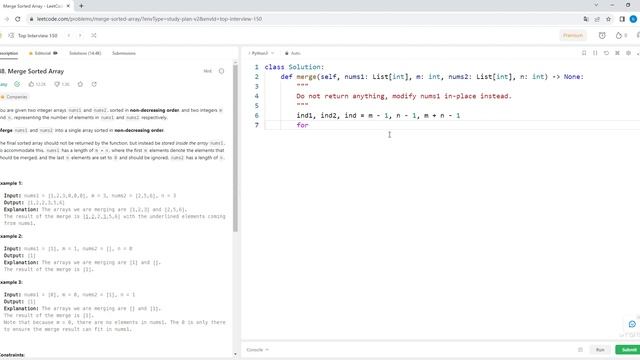
Task: Bookmark this page star icon in address bar
Action: tap(609, 19)
